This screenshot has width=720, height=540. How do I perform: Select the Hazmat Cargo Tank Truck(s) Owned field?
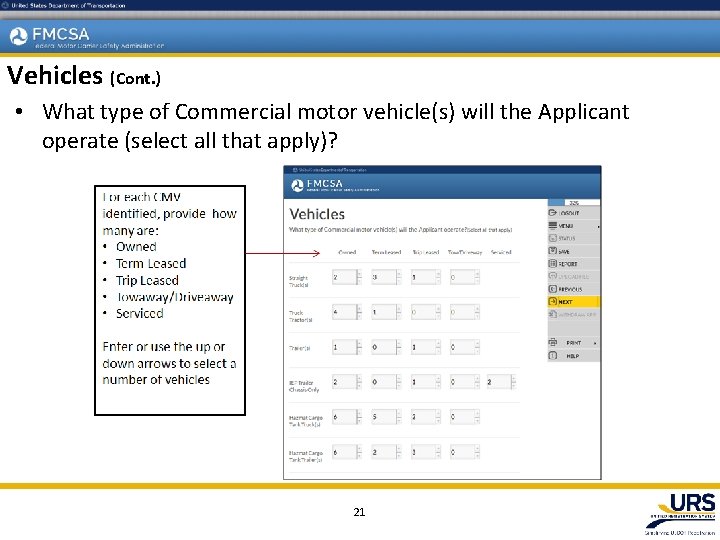347,416
